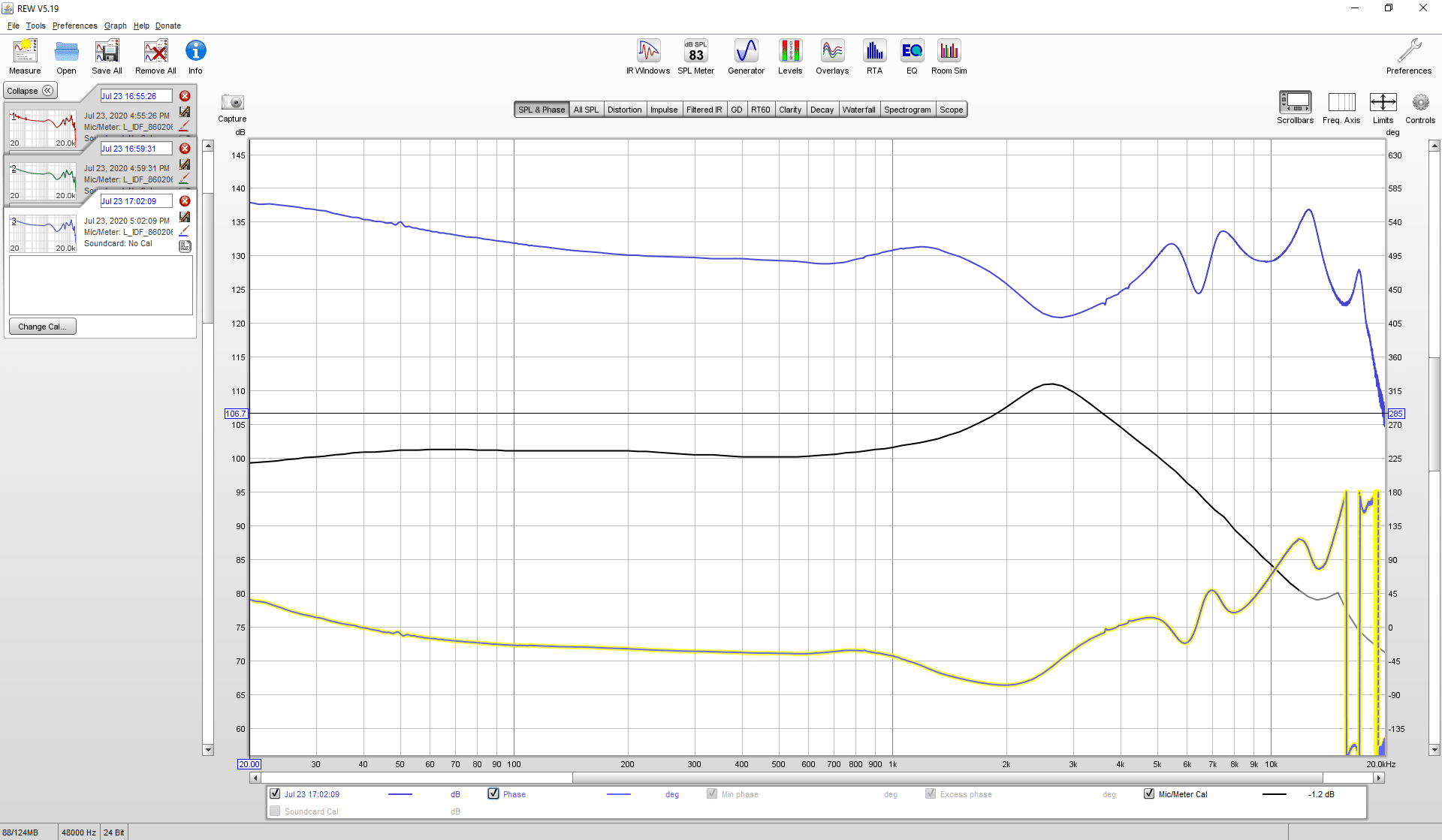Screen dimensions: 1442x840
Task: Open notes icon for third measurement
Action: [x=185, y=246]
